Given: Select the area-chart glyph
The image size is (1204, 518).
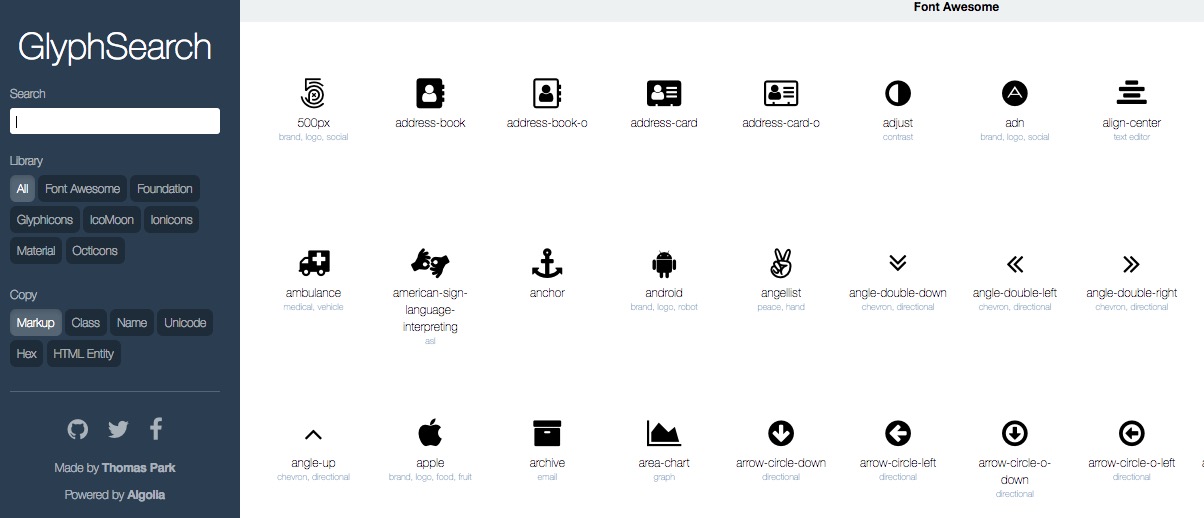Looking at the screenshot, I should pos(664,433).
